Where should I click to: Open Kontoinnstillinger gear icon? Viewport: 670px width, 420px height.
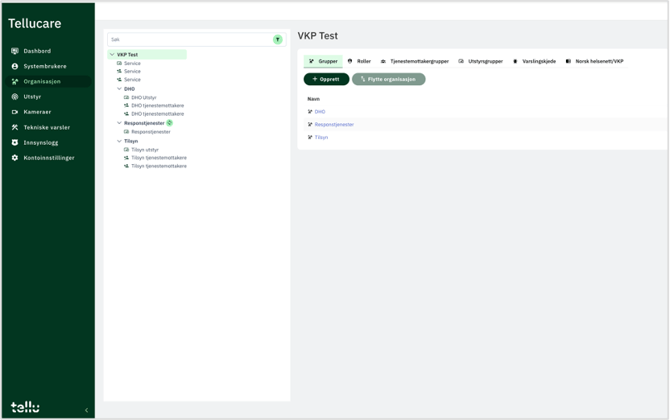tap(15, 158)
